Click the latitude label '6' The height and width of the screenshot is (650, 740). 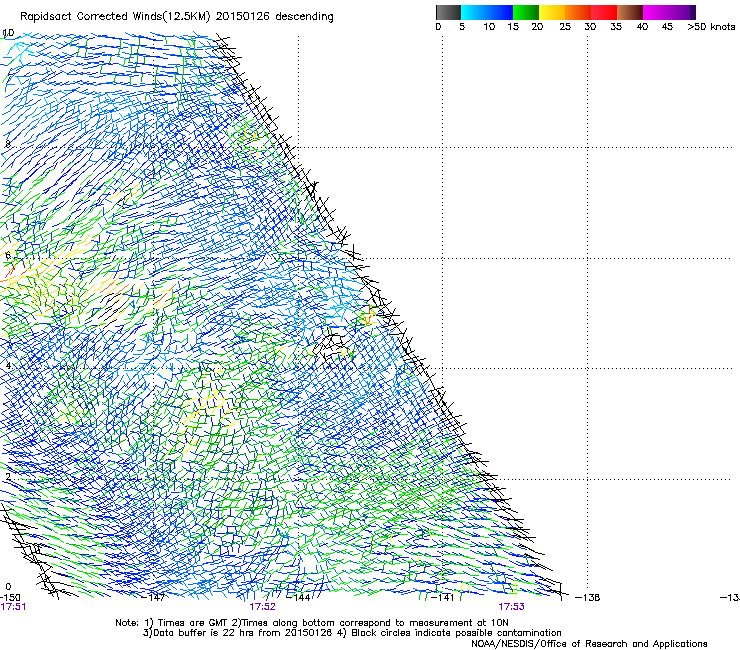[x=7, y=255]
